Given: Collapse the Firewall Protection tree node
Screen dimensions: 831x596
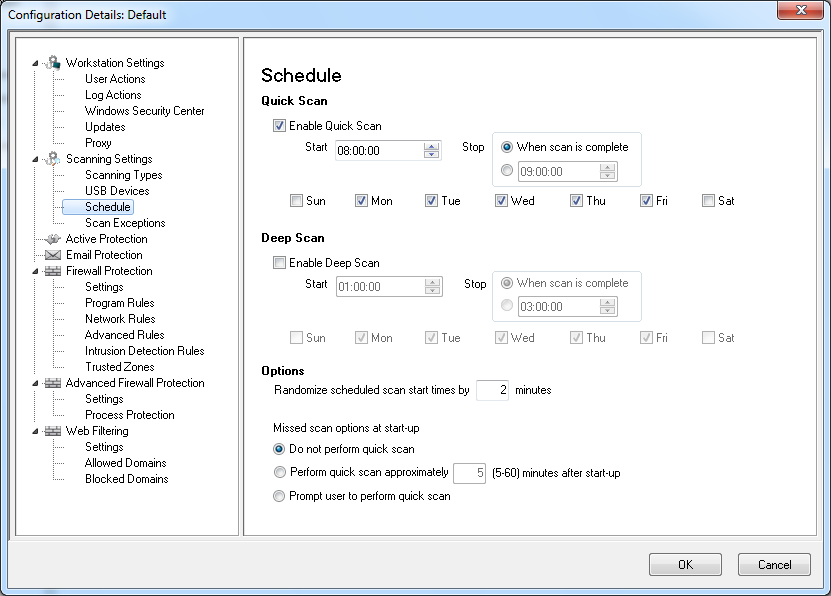Looking at the screenshot, I should [x=36, y=271].
